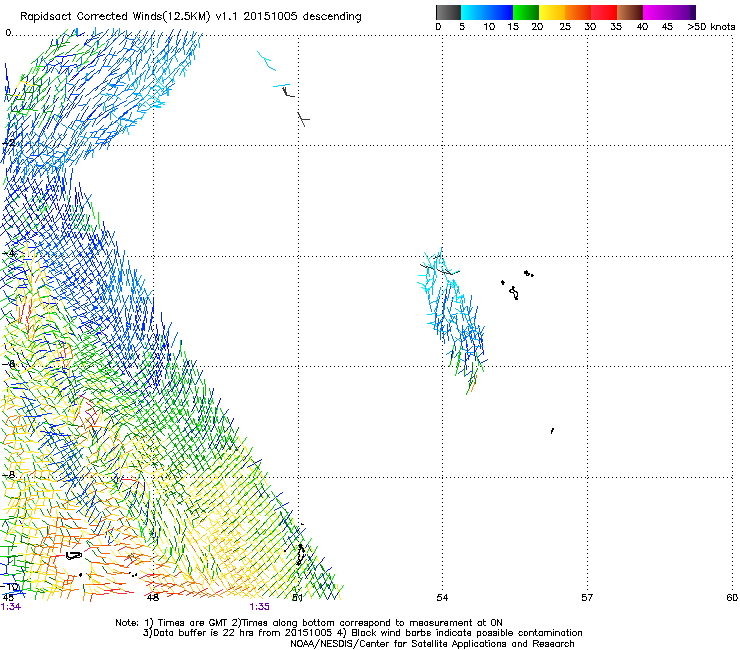Pick the brown 35–40 knots legend segment
The image size is (740, 650).
coord(630,12)
